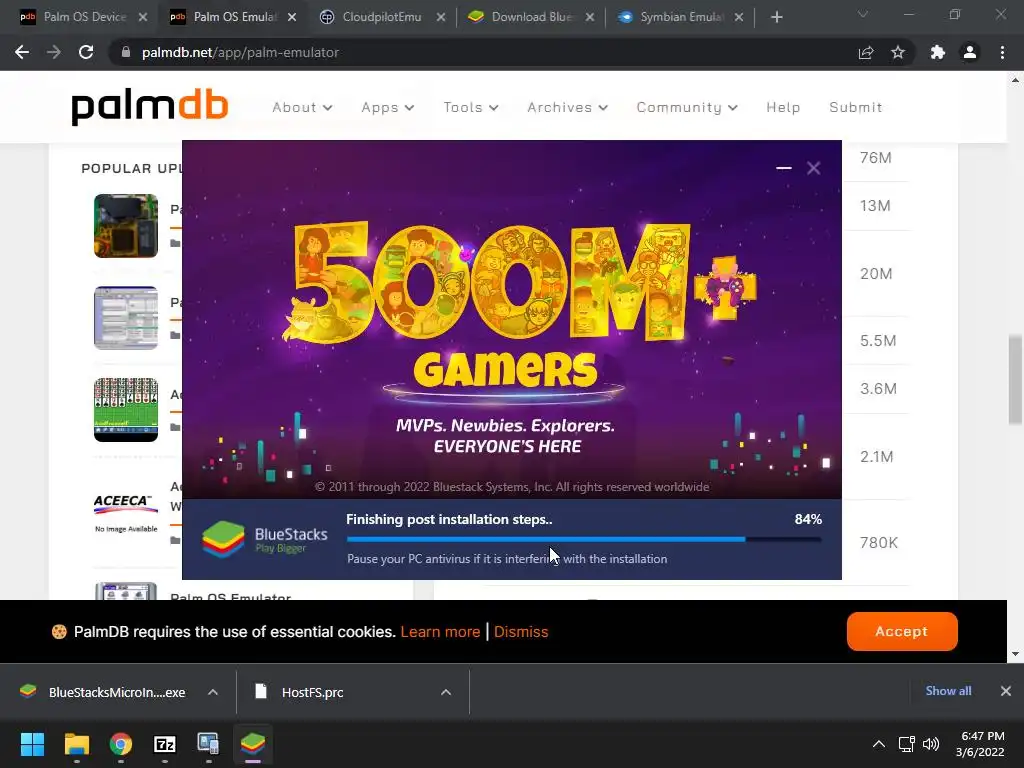The image size is (1024, 768).
Task: Click the 76M size value
Action: (876, 158)
